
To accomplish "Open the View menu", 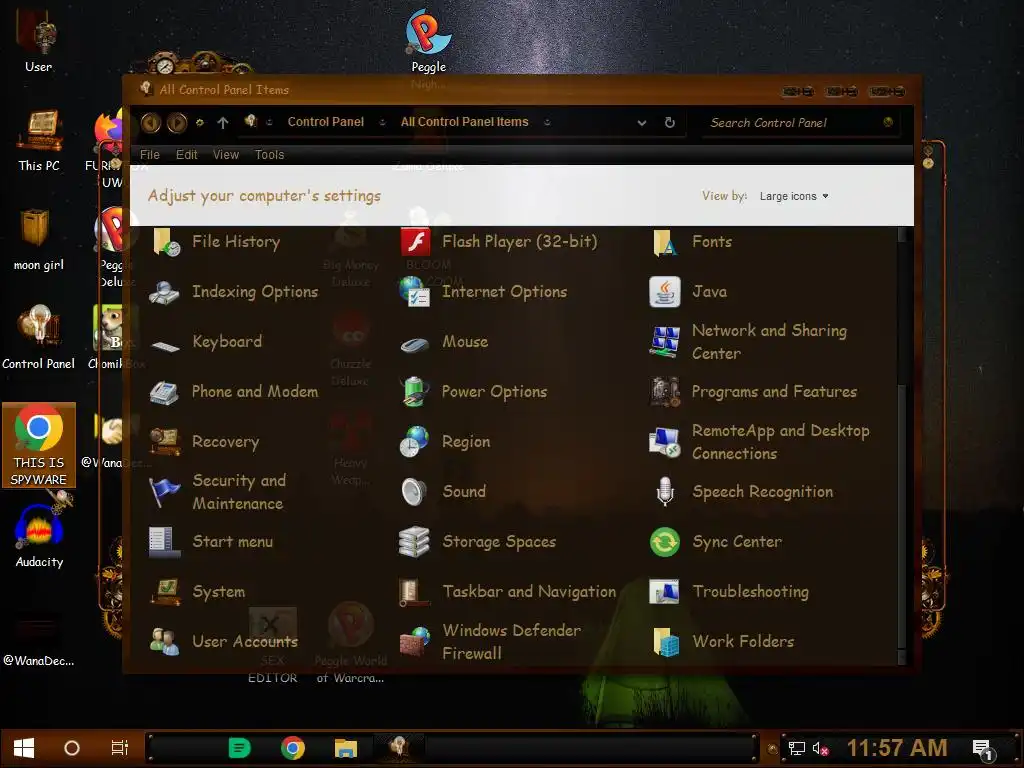I will (225, 155).
